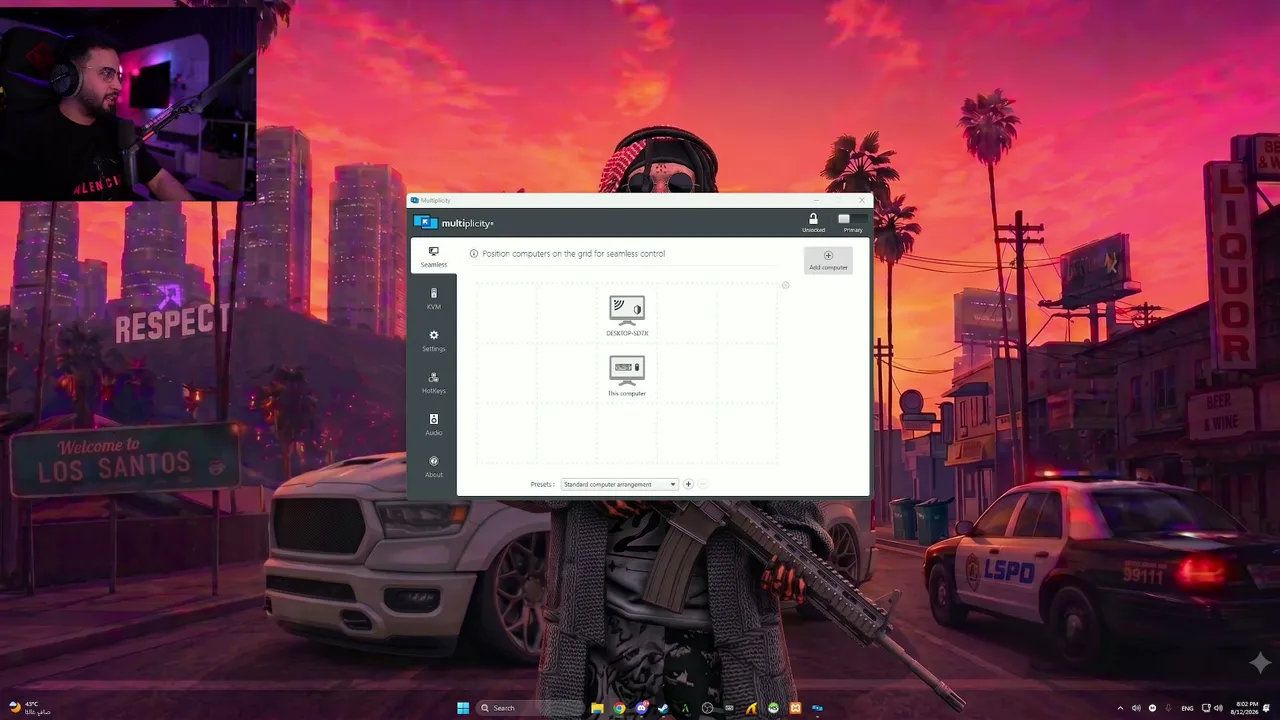
Task: Open File Explorer from the taskbar
Action: (x=597, y=708)
